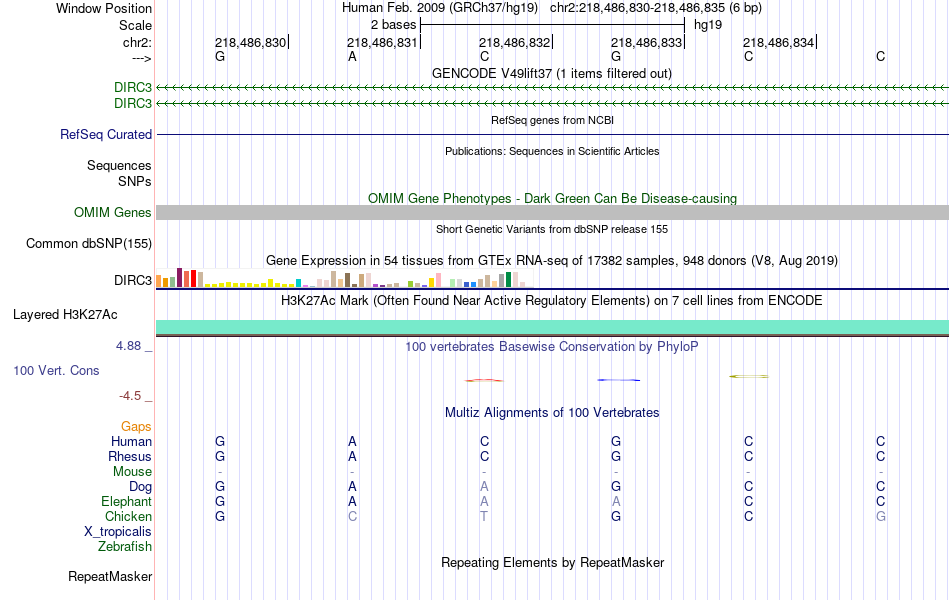Open the Layered H3K27Ac track label
The width and height of the screenshot is (950, 600).
tap(65, 315)
